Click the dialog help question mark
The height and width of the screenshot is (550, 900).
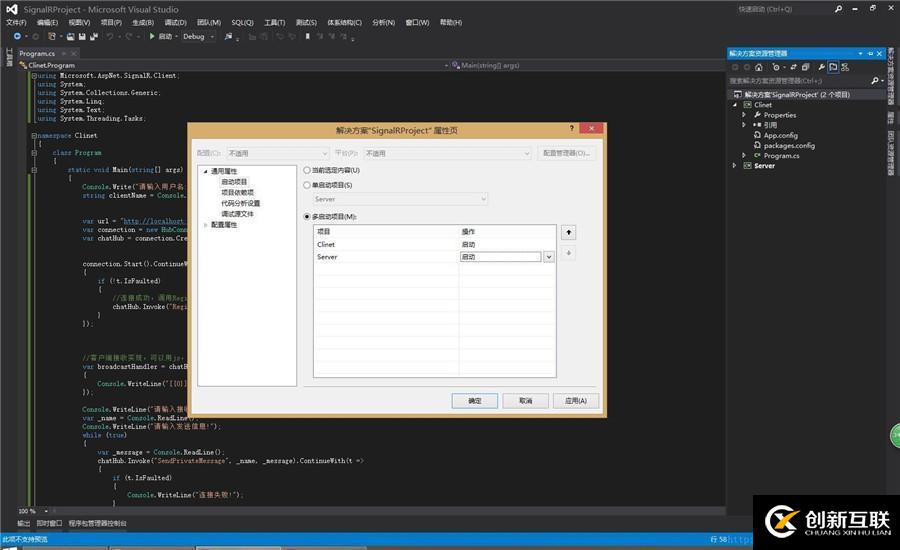[x=572, y=128]
